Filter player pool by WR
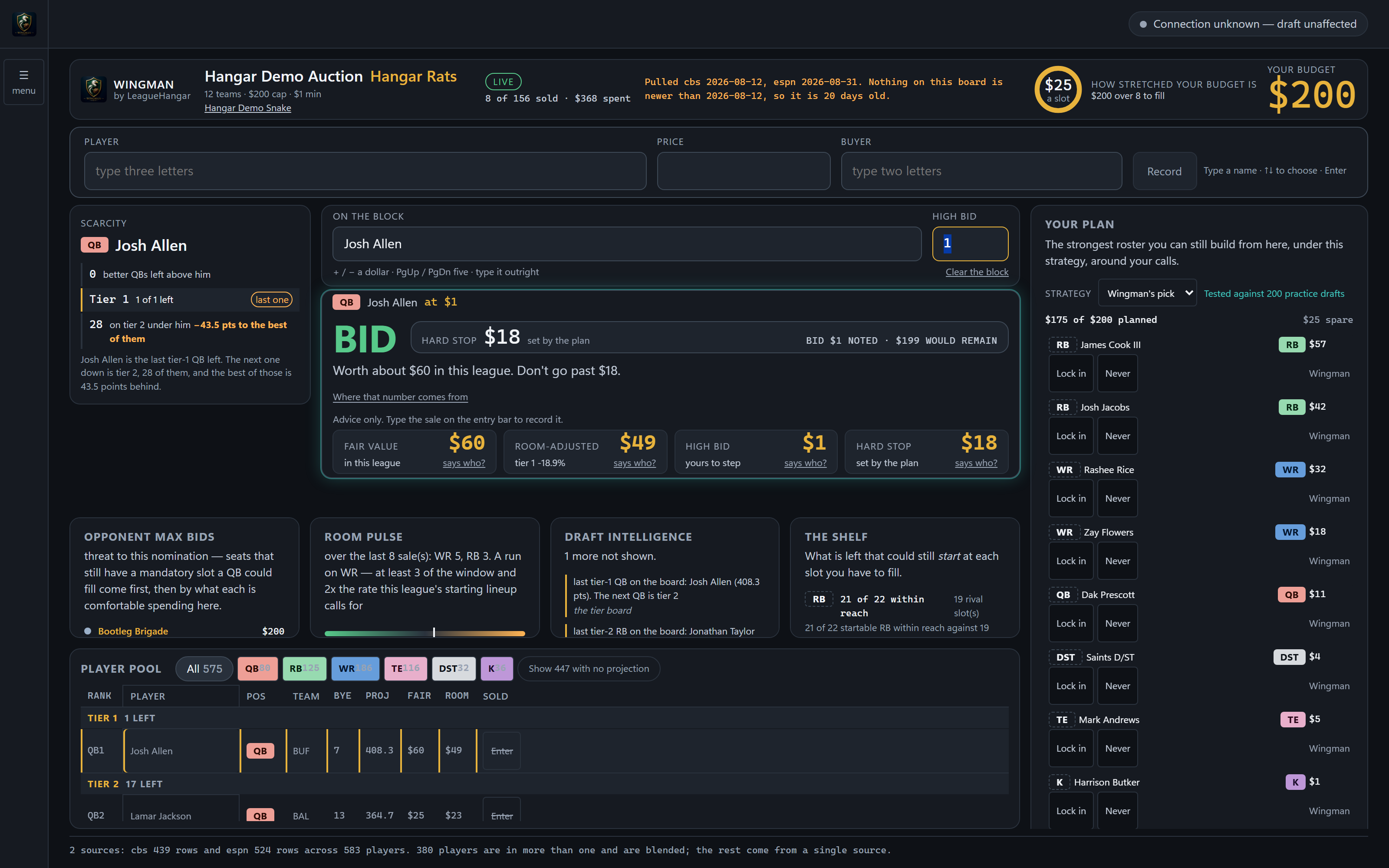The image size is (1389, 868). coord(355,669)
